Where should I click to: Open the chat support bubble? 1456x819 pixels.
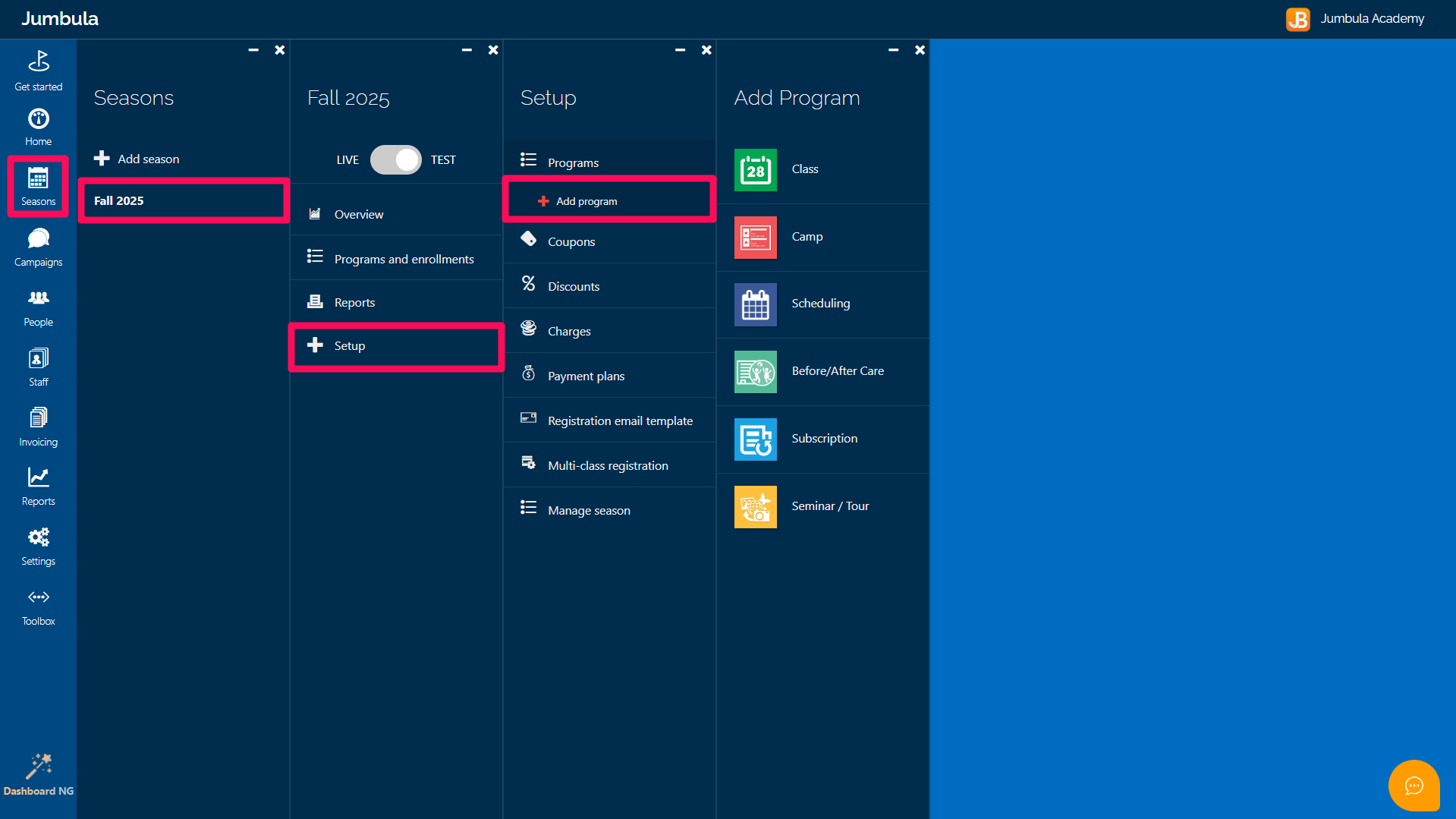coord(1414,786)
